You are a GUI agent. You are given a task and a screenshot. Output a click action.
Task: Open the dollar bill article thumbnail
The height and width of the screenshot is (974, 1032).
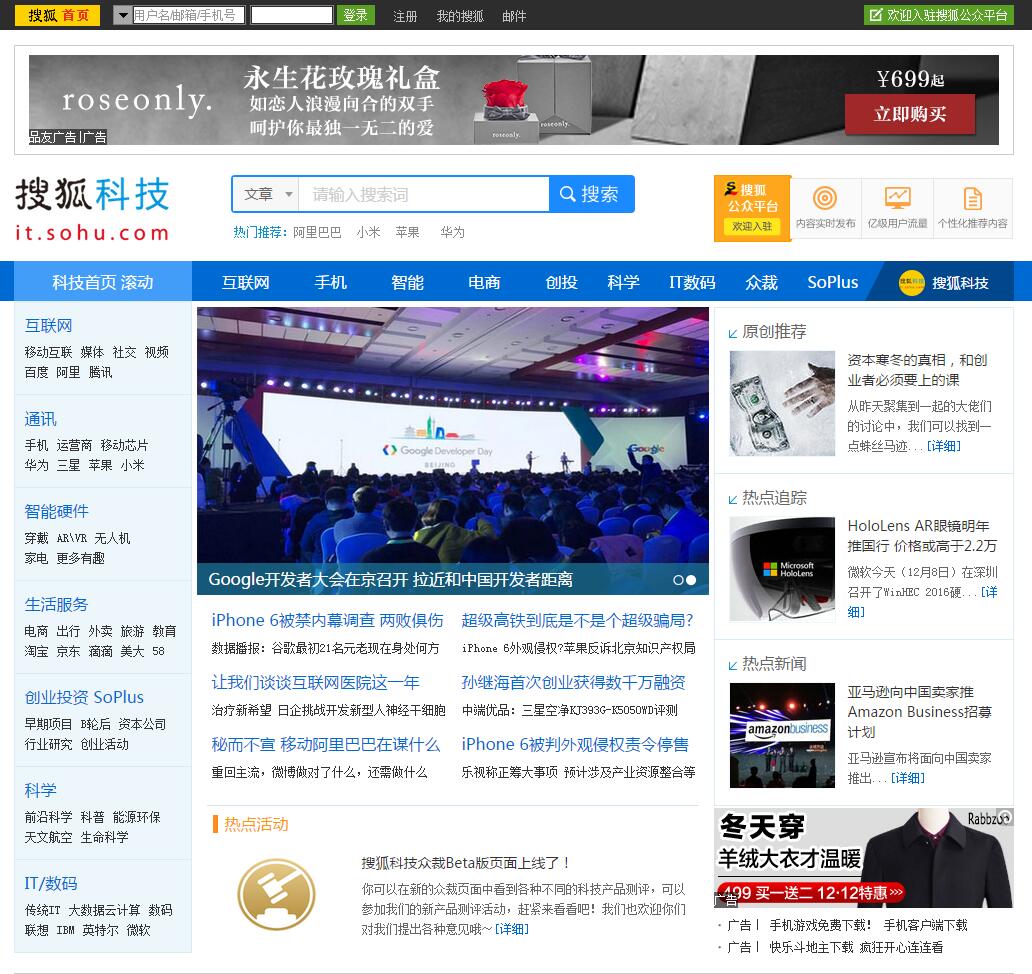click(782, 403)
